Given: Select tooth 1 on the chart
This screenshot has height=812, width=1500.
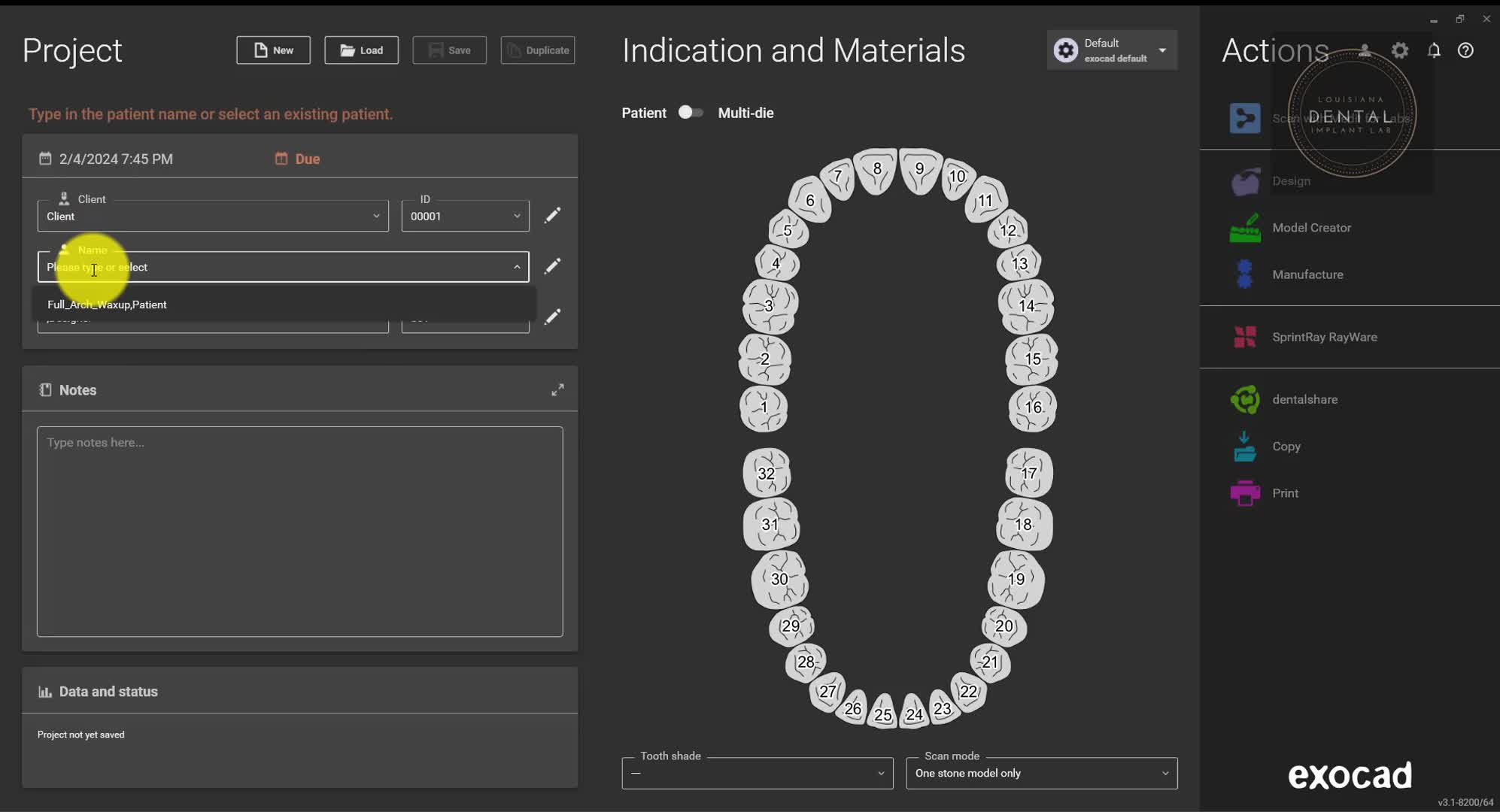Looking at the screenshot, I should tap(764, 408).
